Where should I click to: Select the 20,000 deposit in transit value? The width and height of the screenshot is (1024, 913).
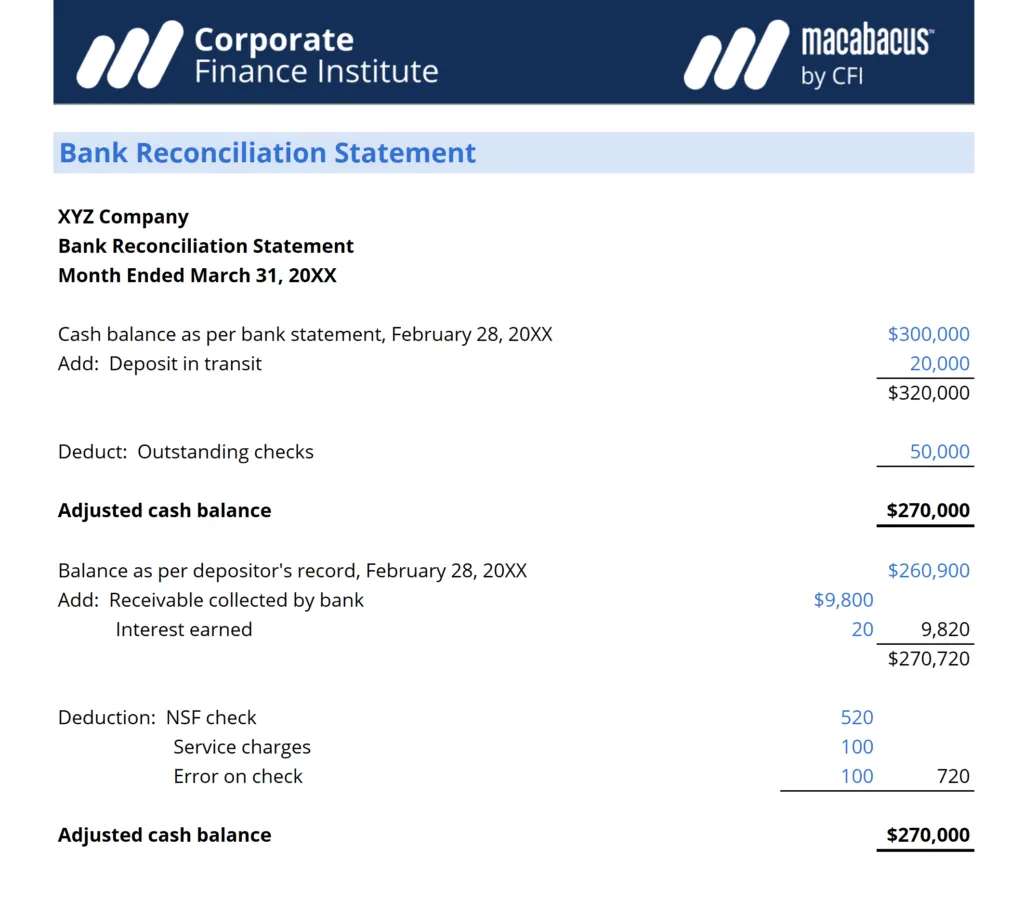(939, 364)
